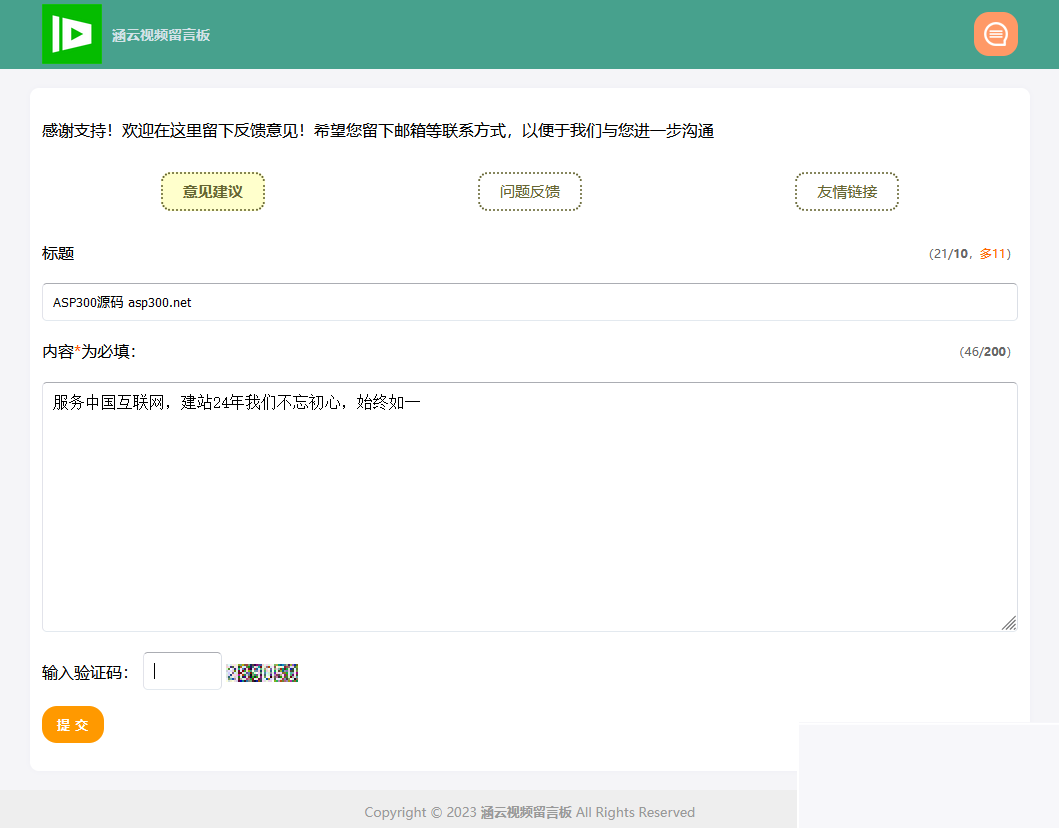This screenshot has height=828, width=1059.
Task: Open the 友情链接 category
Action: [x=846, y=191]
